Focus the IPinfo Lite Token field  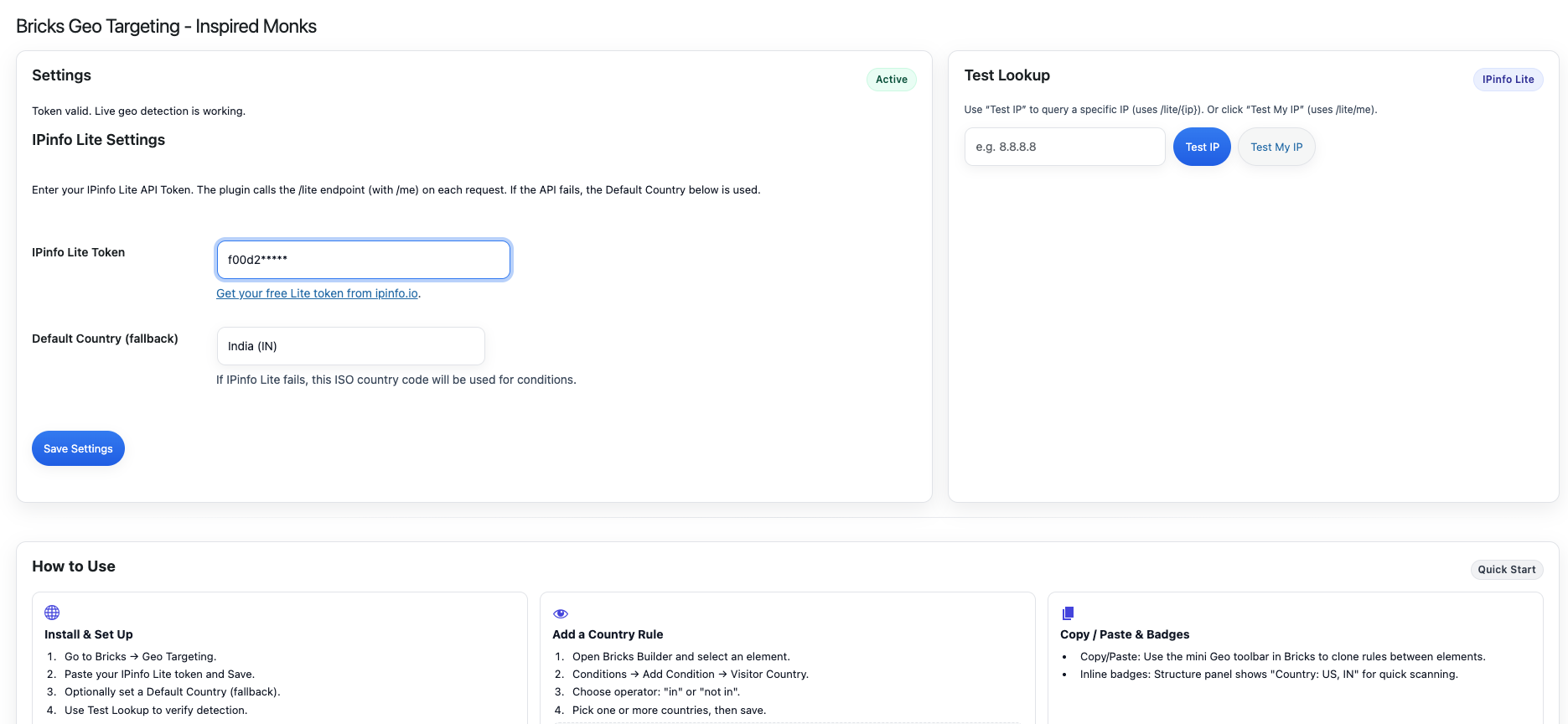point(363,260)
